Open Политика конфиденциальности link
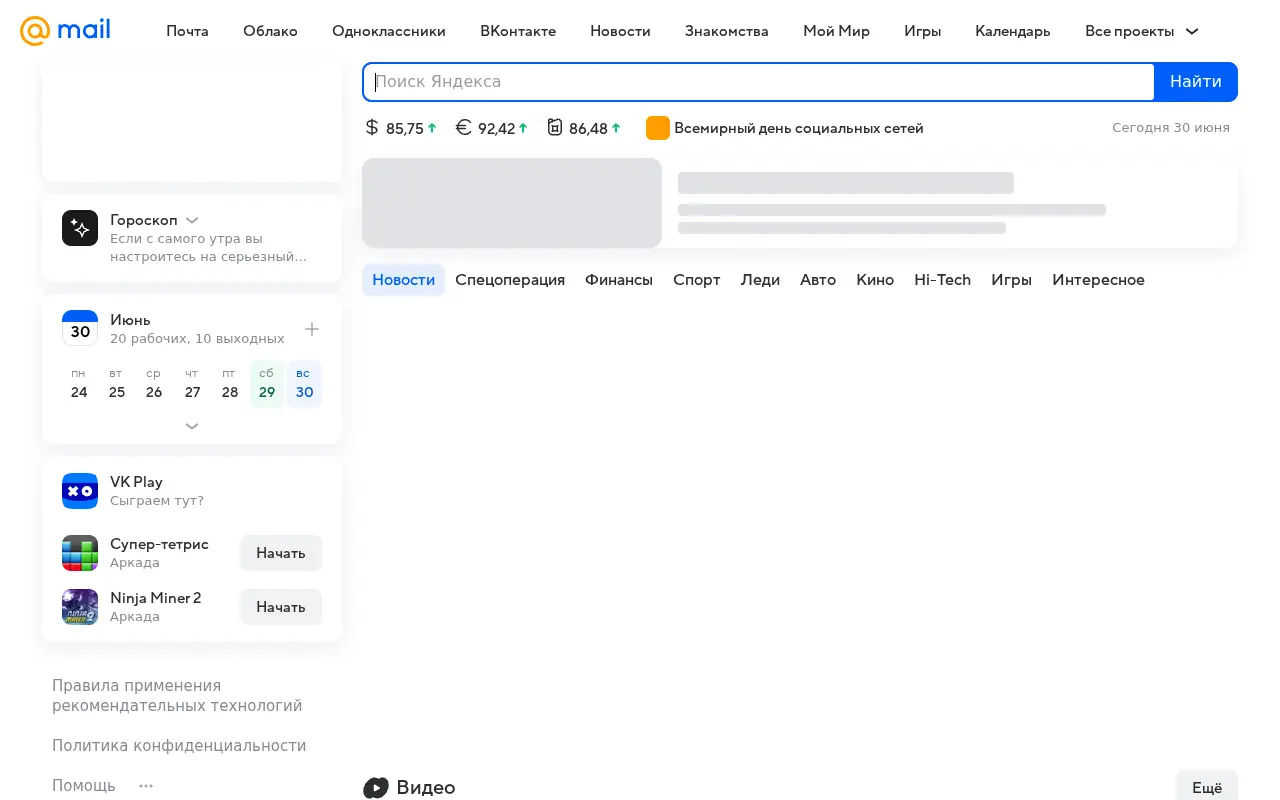This screenshot has width=1280, height=800. pos(179,746)
